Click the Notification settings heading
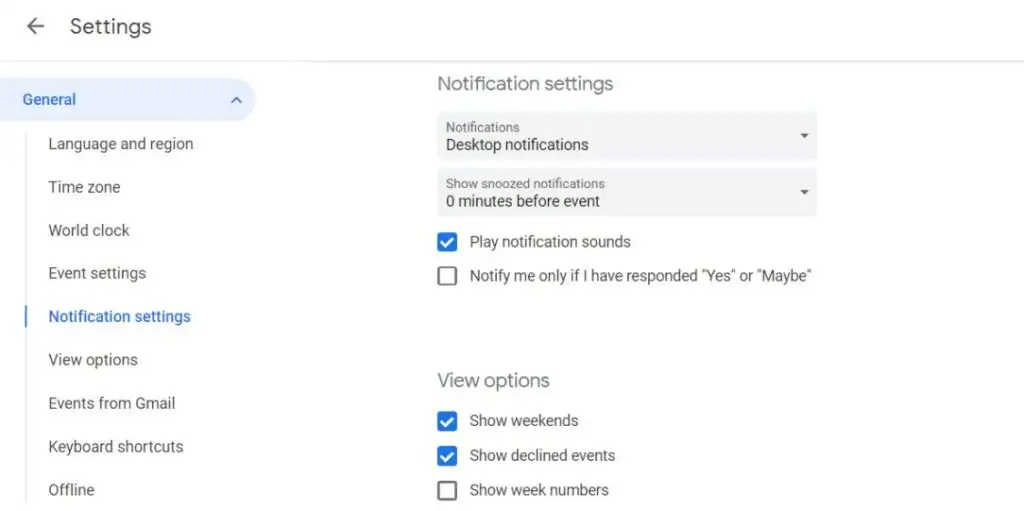The width and height of the screenshot is (1024, 511). 525,84
